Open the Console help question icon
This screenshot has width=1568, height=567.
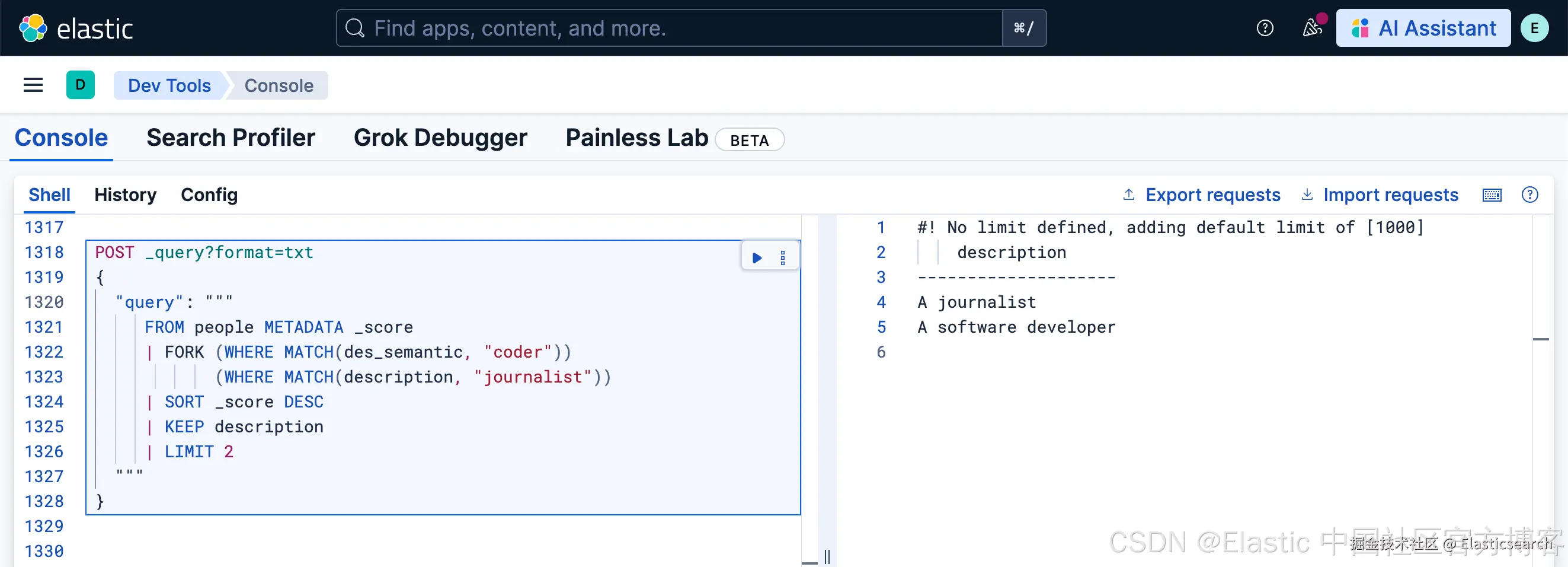pyautogui.click(x=1529, y=195)
